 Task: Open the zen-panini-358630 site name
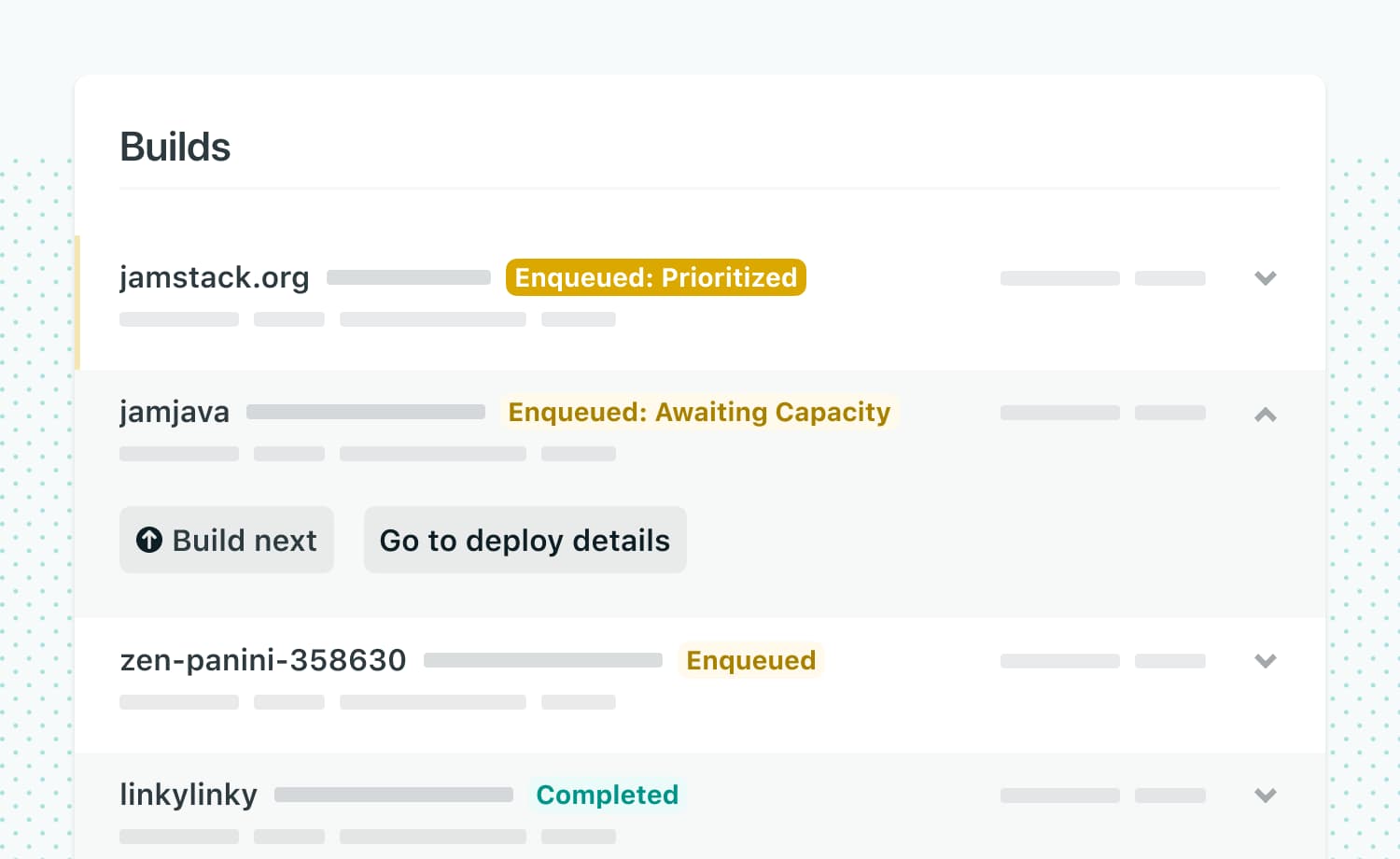[263, 660]
